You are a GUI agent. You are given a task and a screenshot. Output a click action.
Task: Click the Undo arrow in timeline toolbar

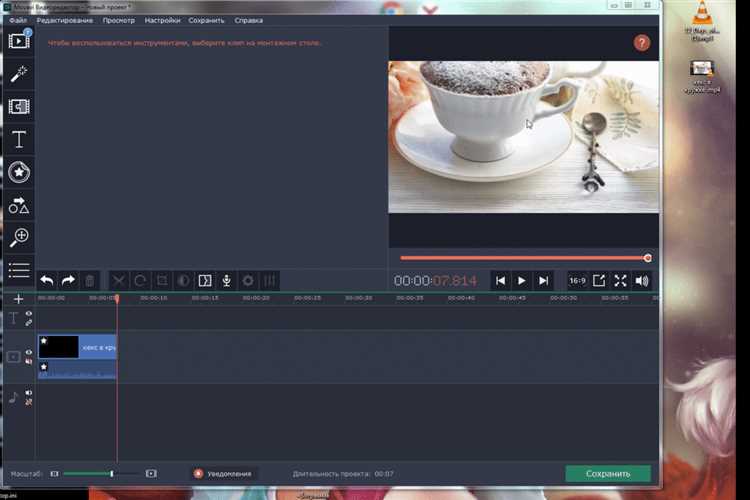click(x=46, y=281)
